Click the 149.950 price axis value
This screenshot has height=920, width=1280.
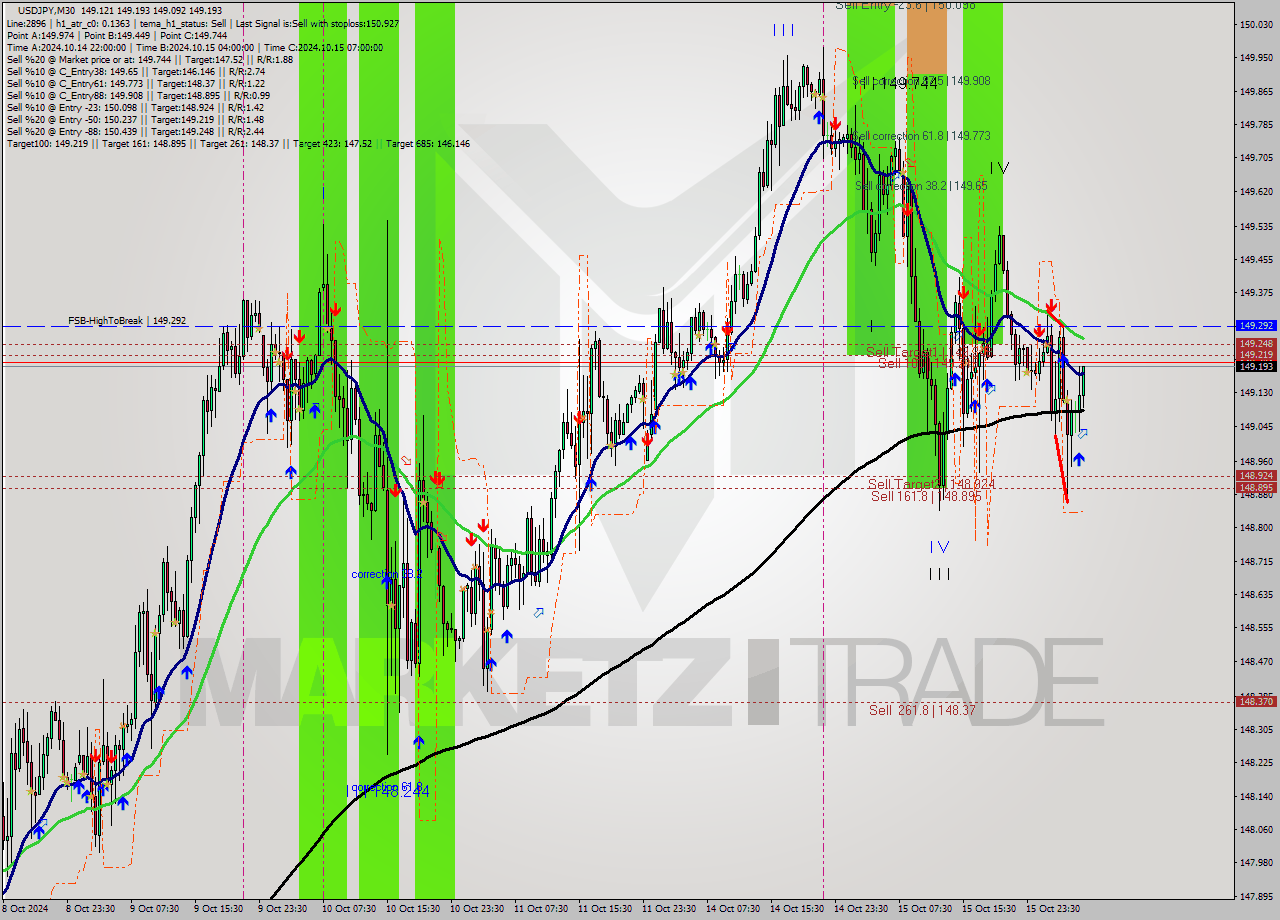click(x=1256, y=58)
